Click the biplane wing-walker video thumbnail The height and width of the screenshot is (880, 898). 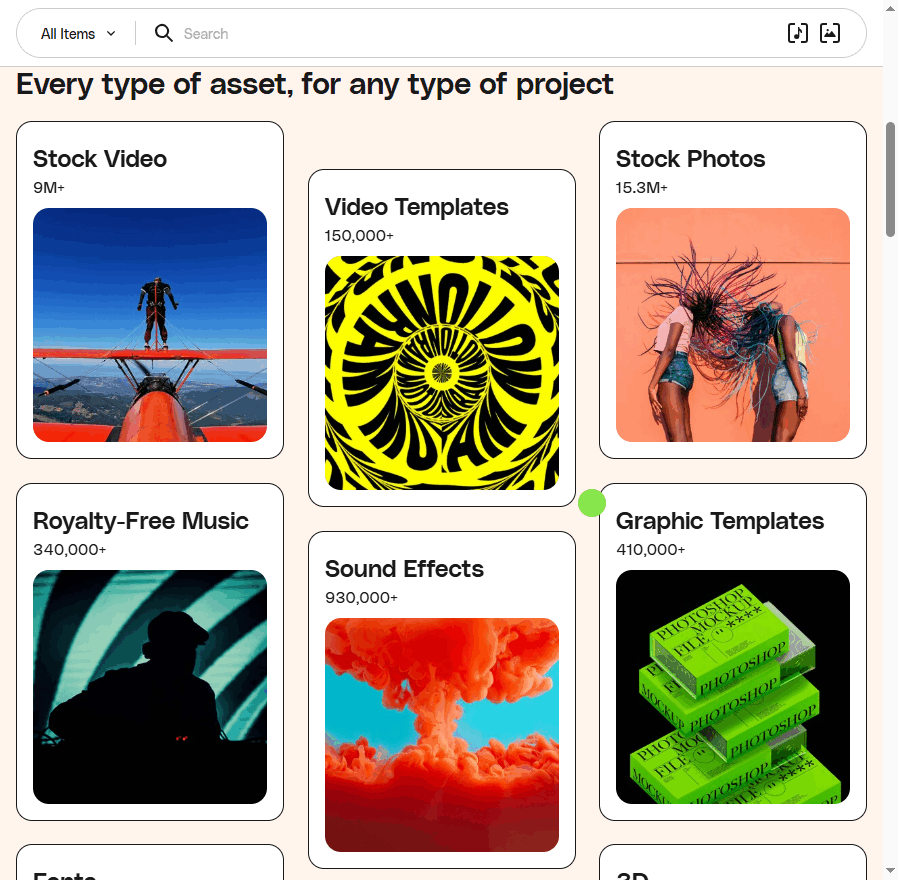pyautogui.click(x=150, y=325)
